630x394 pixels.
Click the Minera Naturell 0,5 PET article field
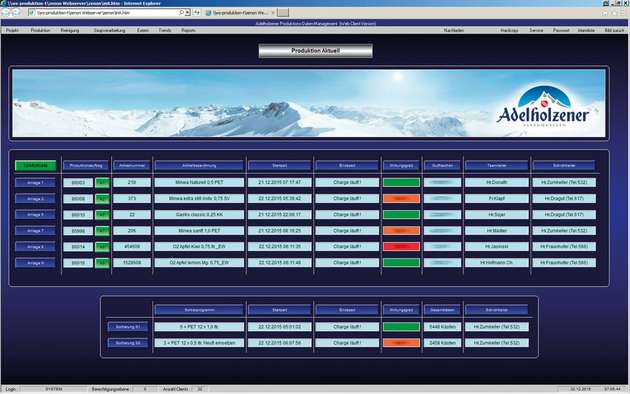pyautogui.click(x=199, y=182)
